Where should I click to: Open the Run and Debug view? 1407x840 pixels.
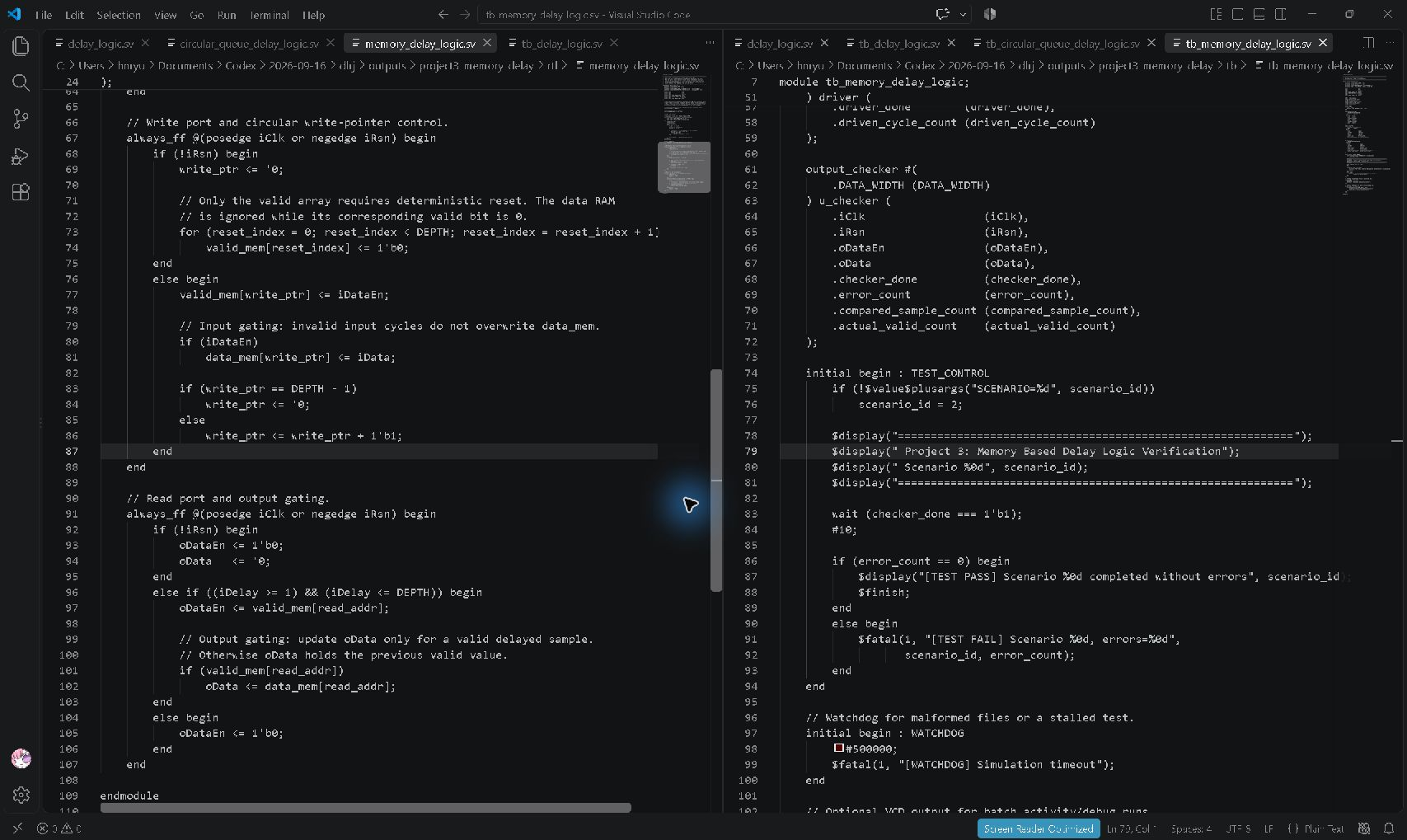(x=21, y=156)
